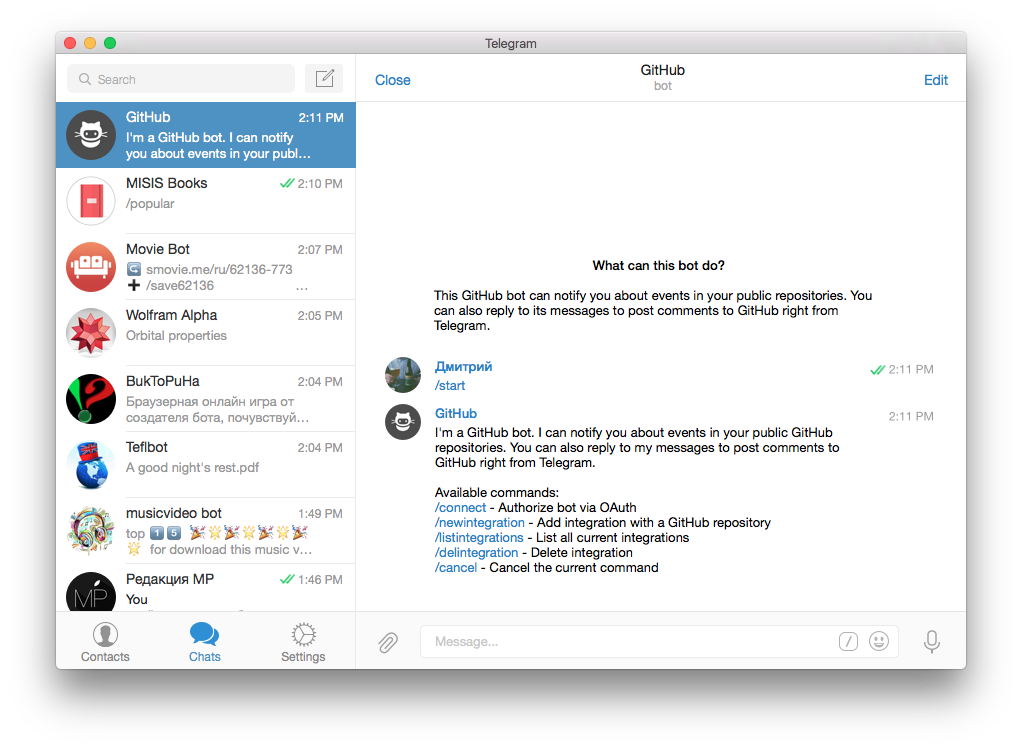Click the /delintegration command link
Viewport: 1022px width, 749px height.
[x=476, y=552]
